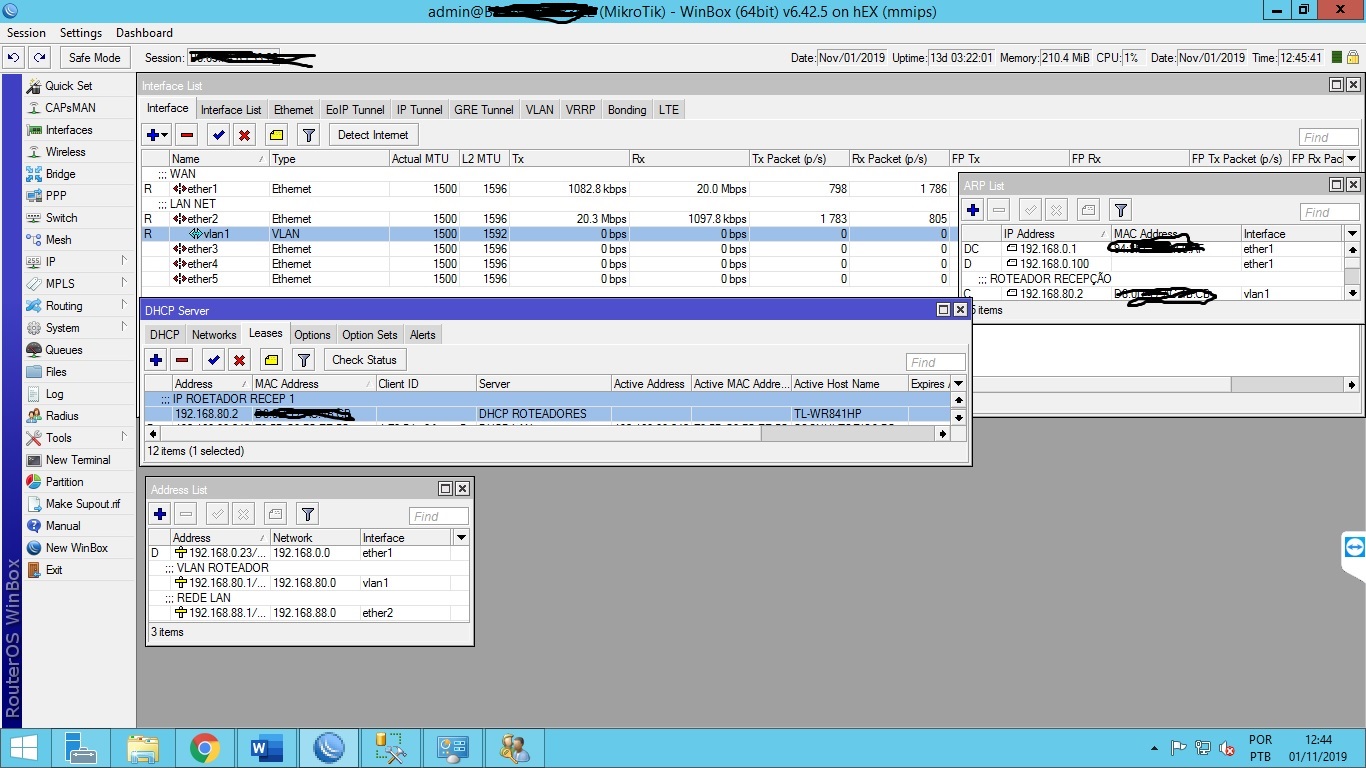Expand the IP submenu in the sidebar
The image size is (1366, 768).
124,261
